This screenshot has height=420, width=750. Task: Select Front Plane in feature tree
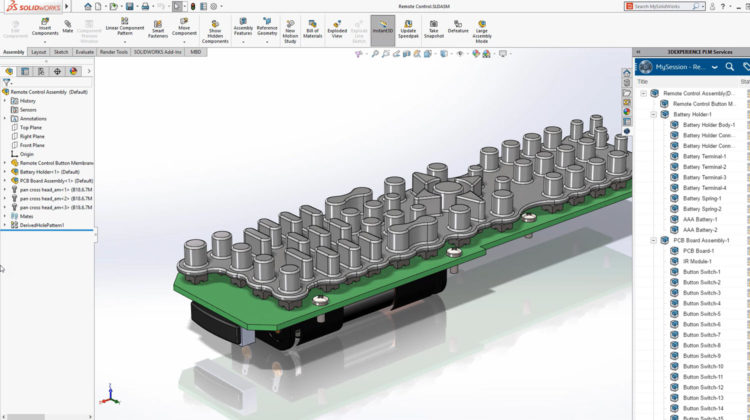point(32,145)
